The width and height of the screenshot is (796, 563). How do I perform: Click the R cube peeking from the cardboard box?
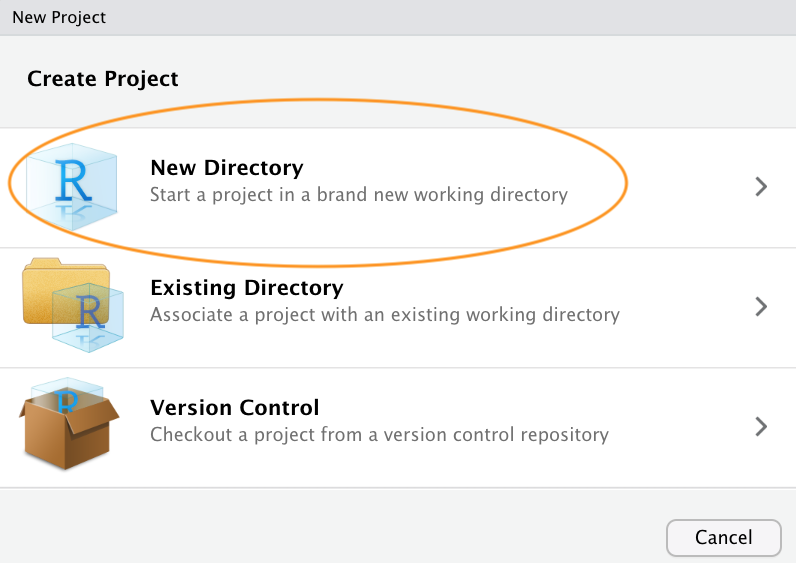[x=68, y=397]
